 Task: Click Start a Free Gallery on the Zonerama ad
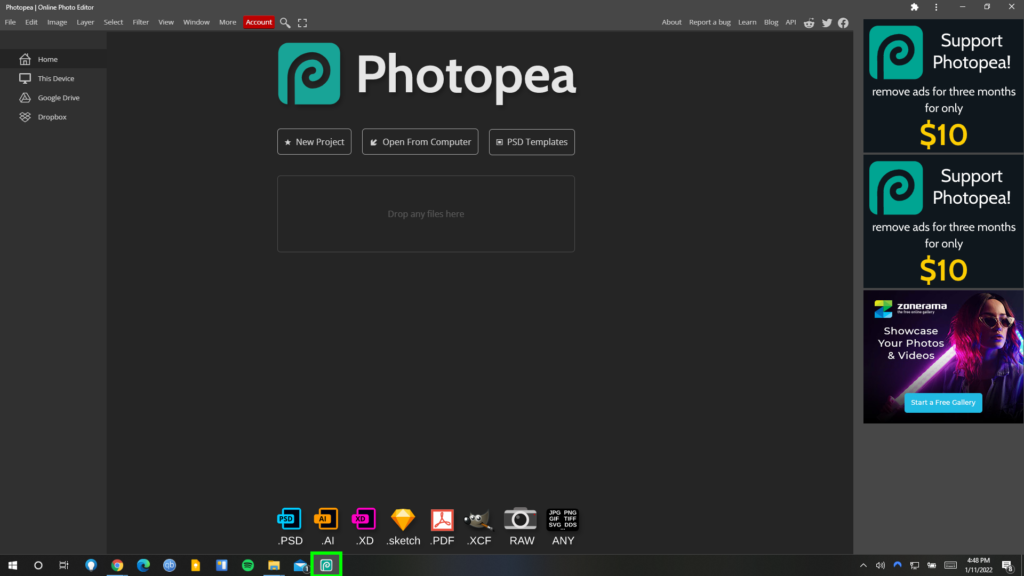pyautogui.click(x=942, y=402)
